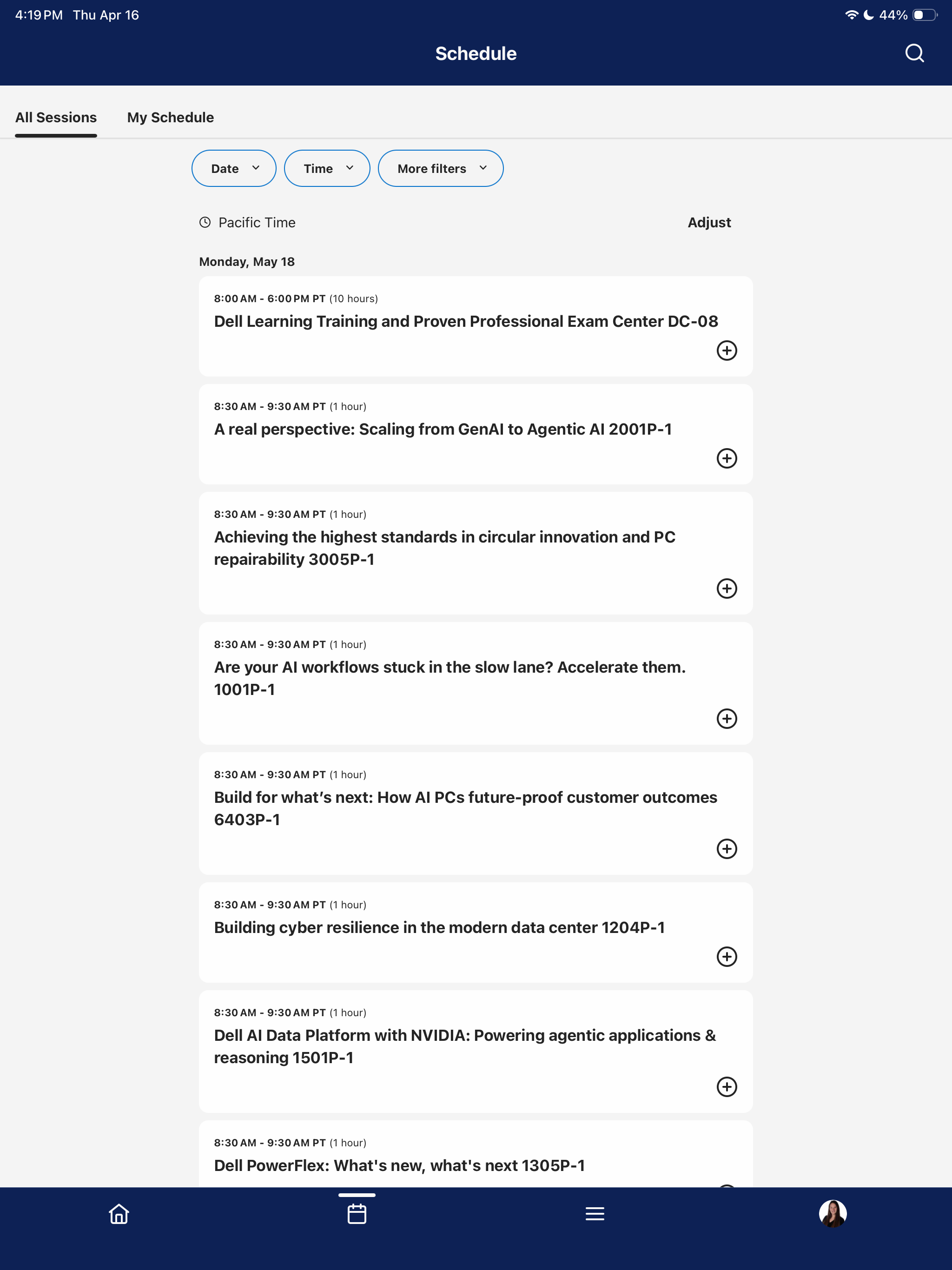Screen dimensions: 952x1270
Task: Expand the Date filter dropdown
Action: [x=234, y=168]
